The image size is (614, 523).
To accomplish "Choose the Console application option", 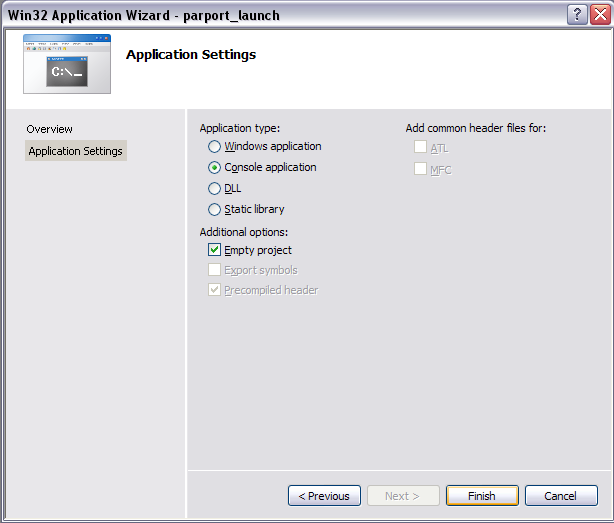I will click(x=214, y=168).
